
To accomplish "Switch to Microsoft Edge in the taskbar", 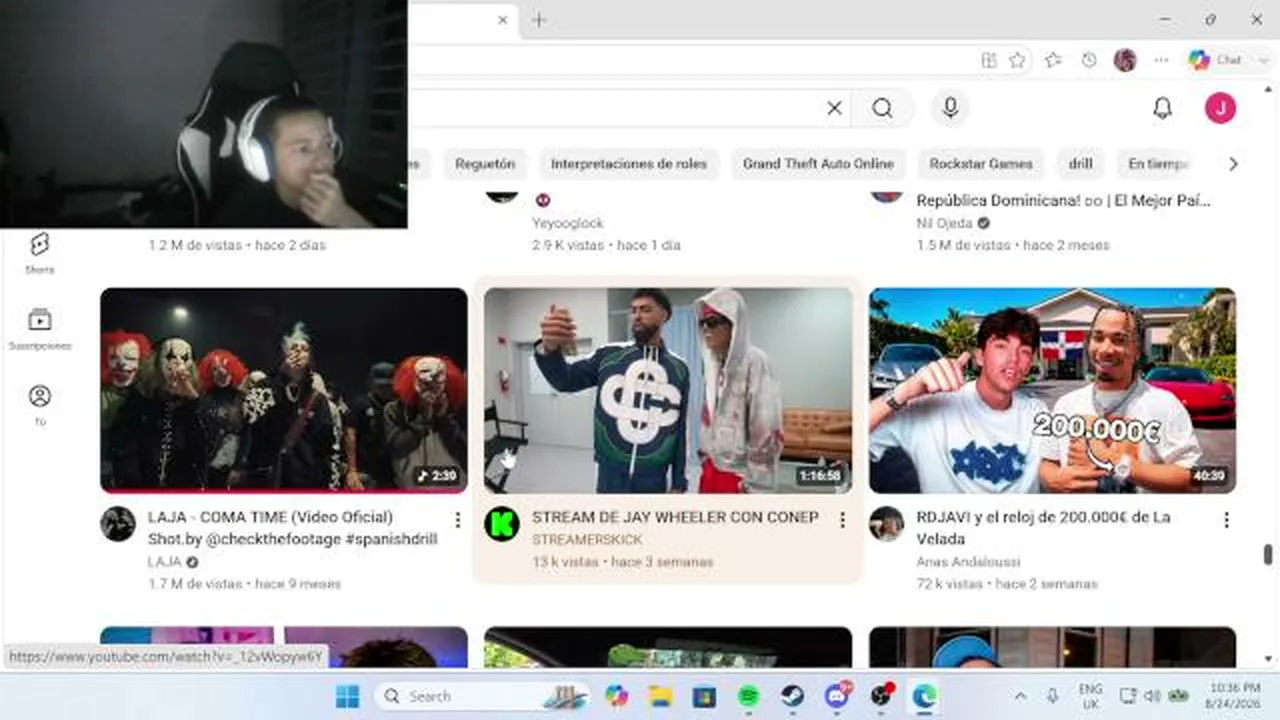I will [924, 696].
